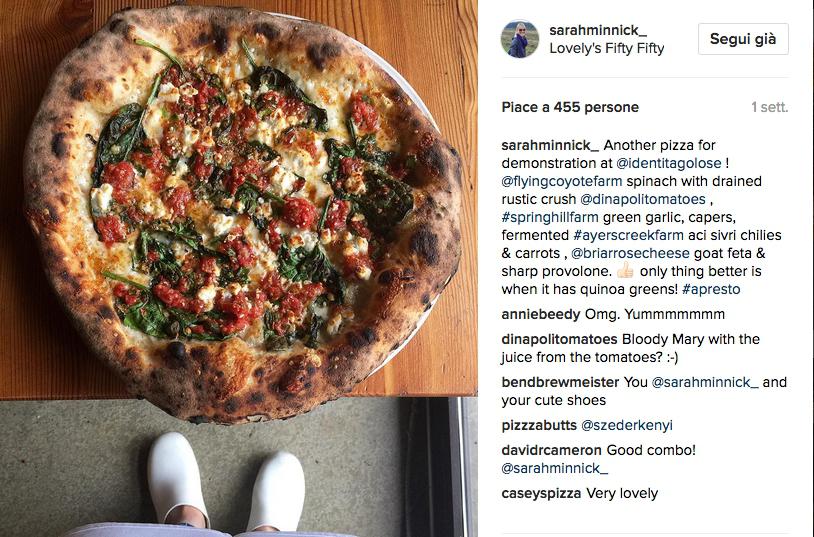Open commenter anniebeedy's profile
Image resolution: width=814 pixels, height=537 pixels.
(x=541, y=314)
